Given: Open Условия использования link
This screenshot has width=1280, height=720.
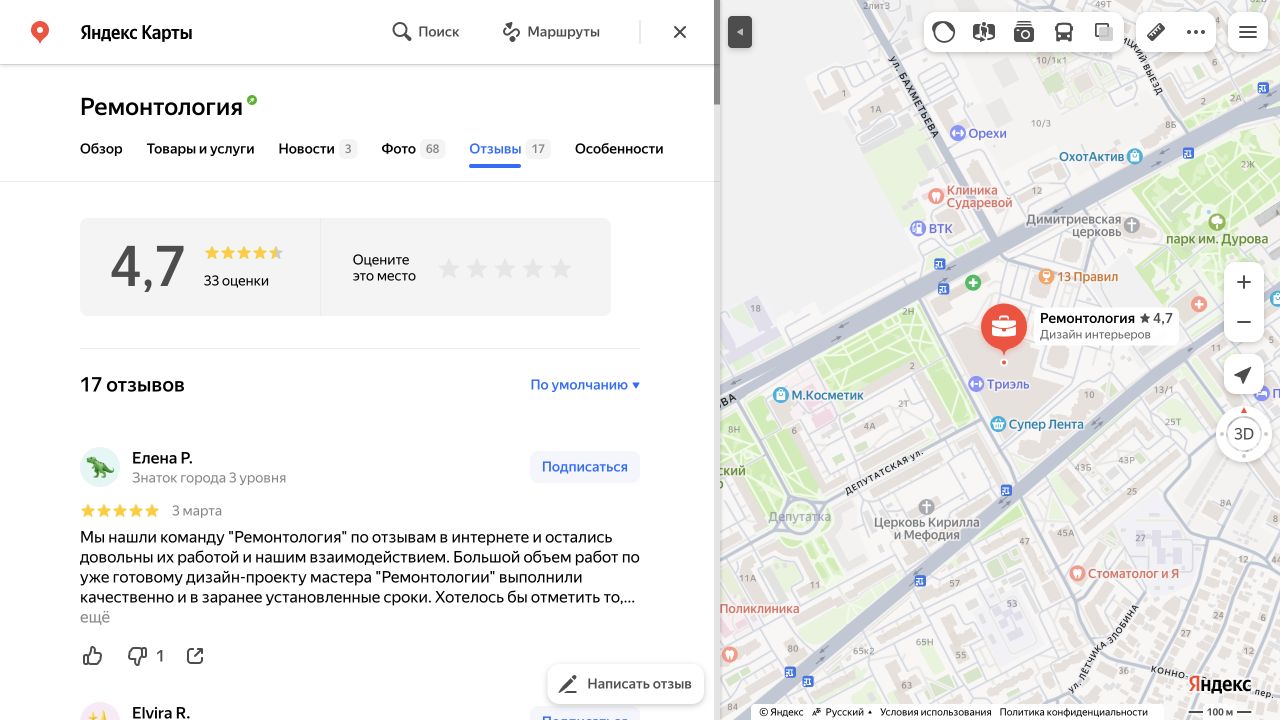Looking at the screenshot, I should point(936,712).
